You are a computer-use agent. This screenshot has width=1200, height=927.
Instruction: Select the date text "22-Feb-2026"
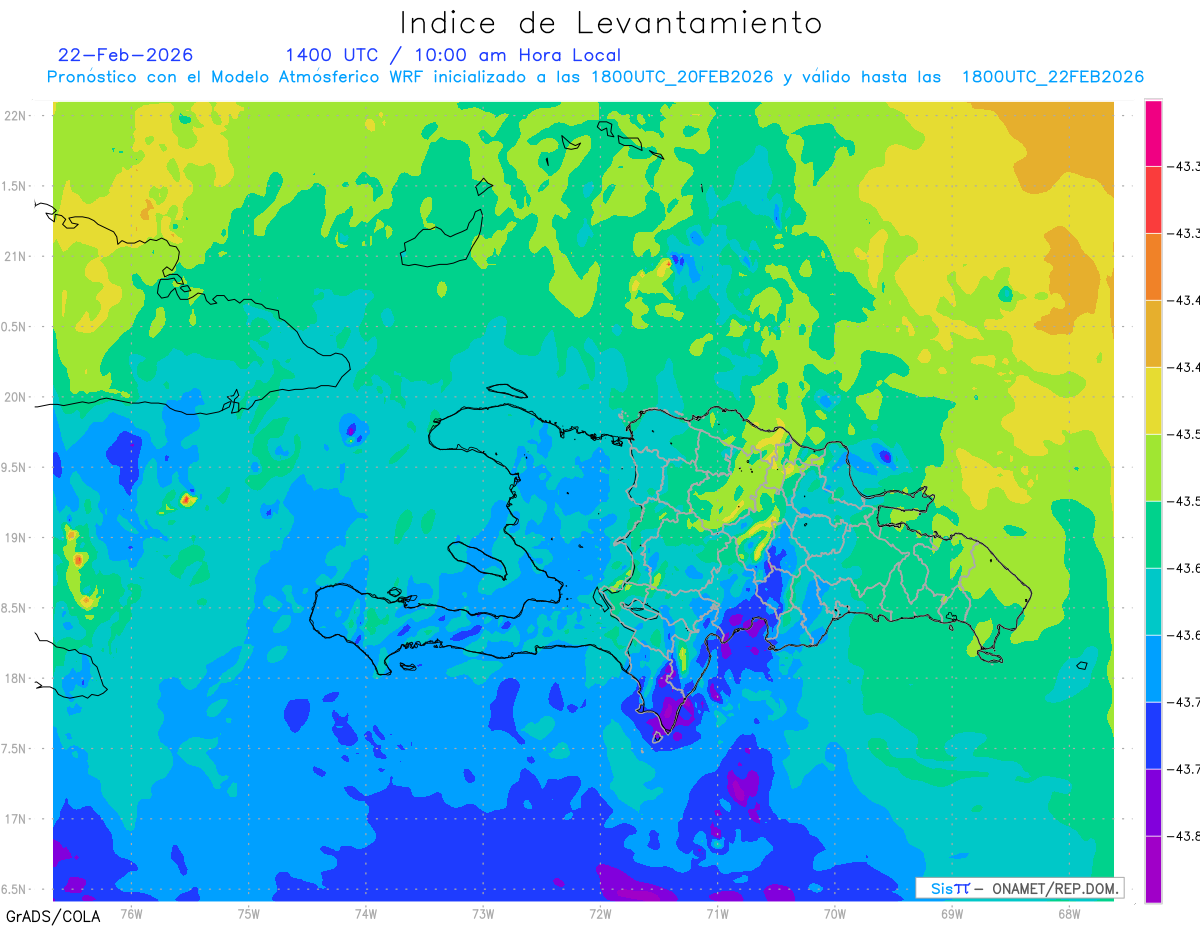(x=126, y=55)
